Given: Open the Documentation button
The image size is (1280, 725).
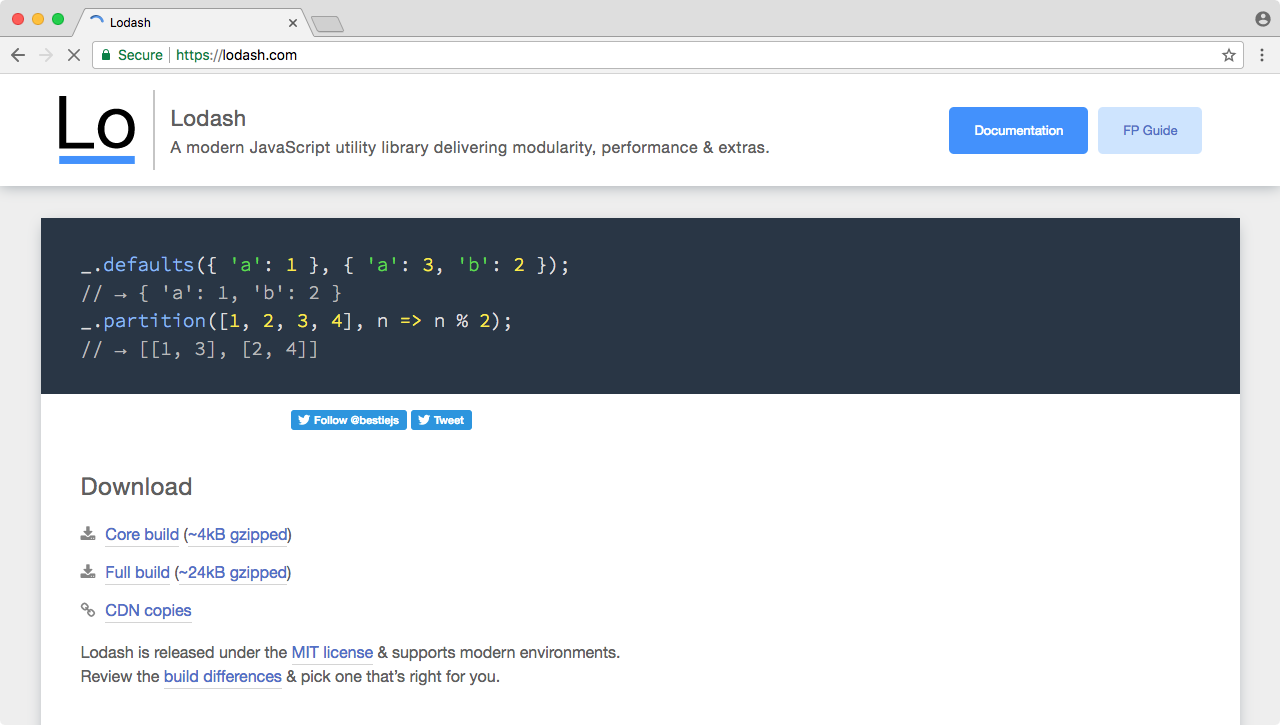Looking at the screenshot, I should coord(1018,131).
